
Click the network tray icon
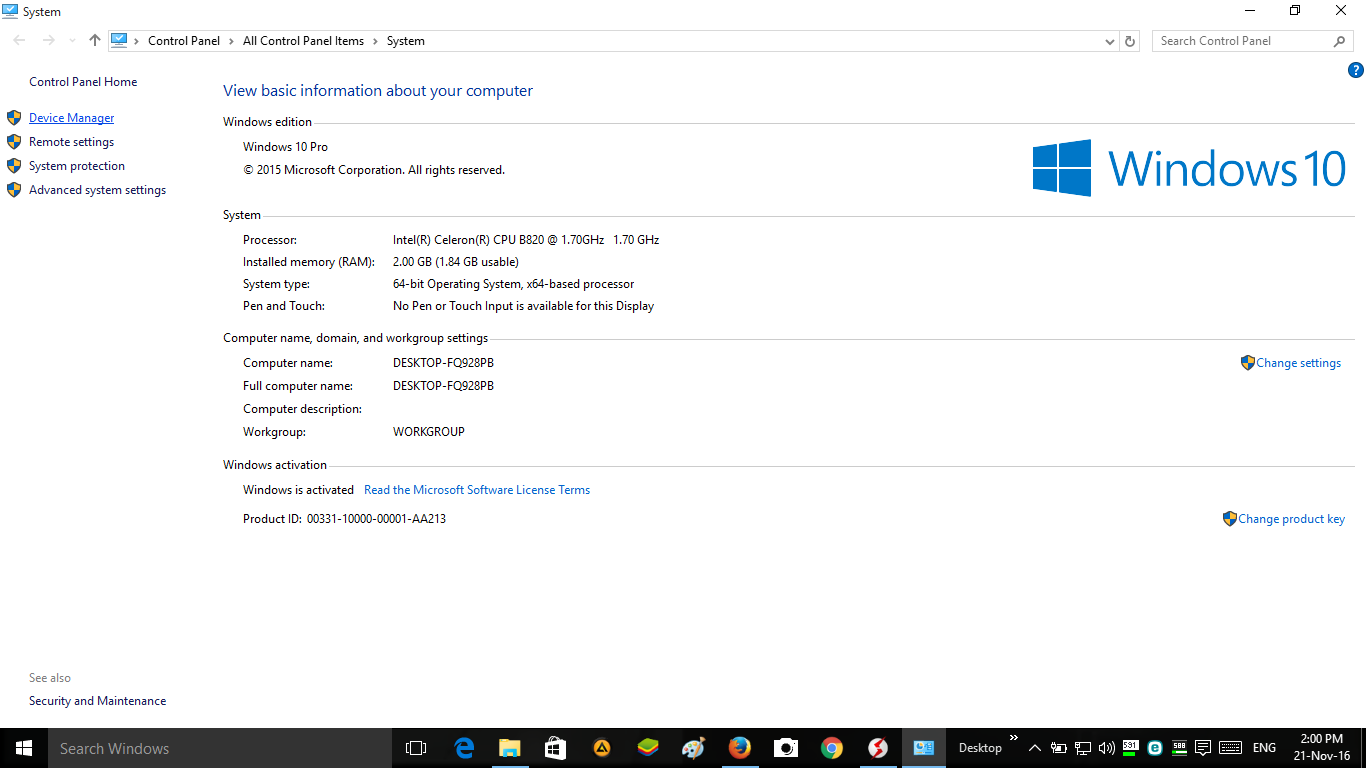(x=1083, y=748)
